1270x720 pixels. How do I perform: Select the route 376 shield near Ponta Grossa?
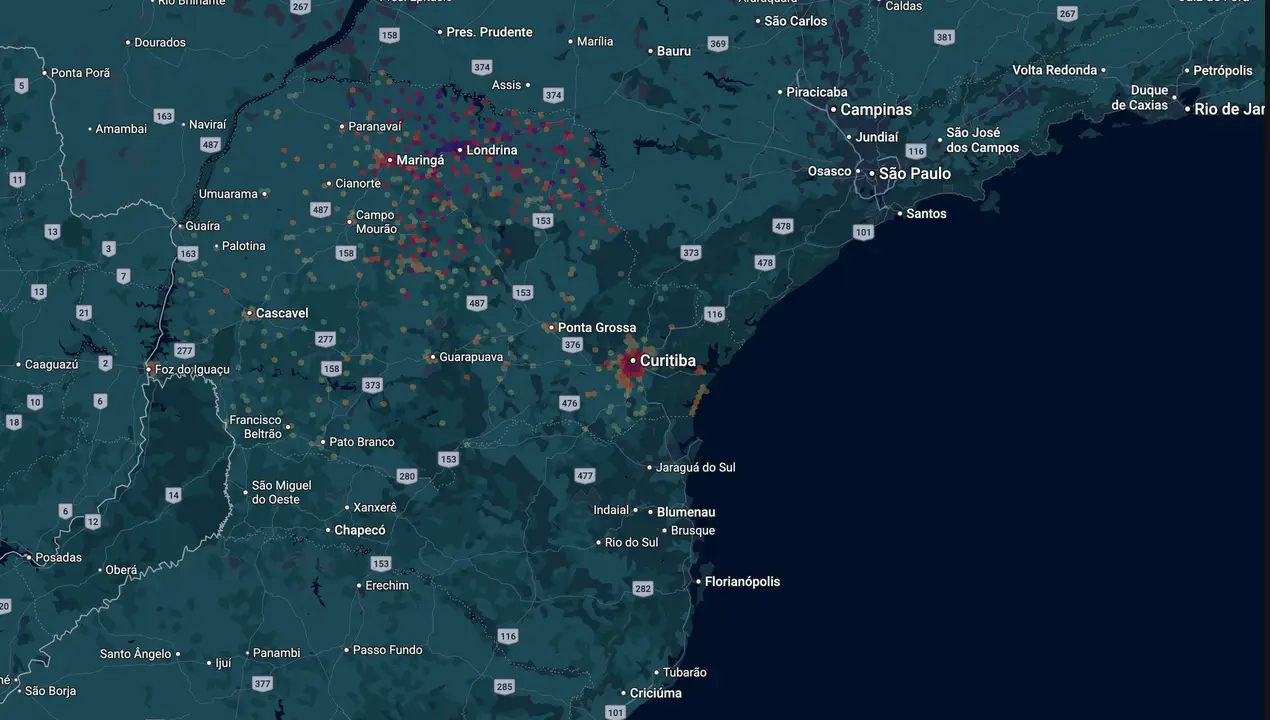(572, 345)
